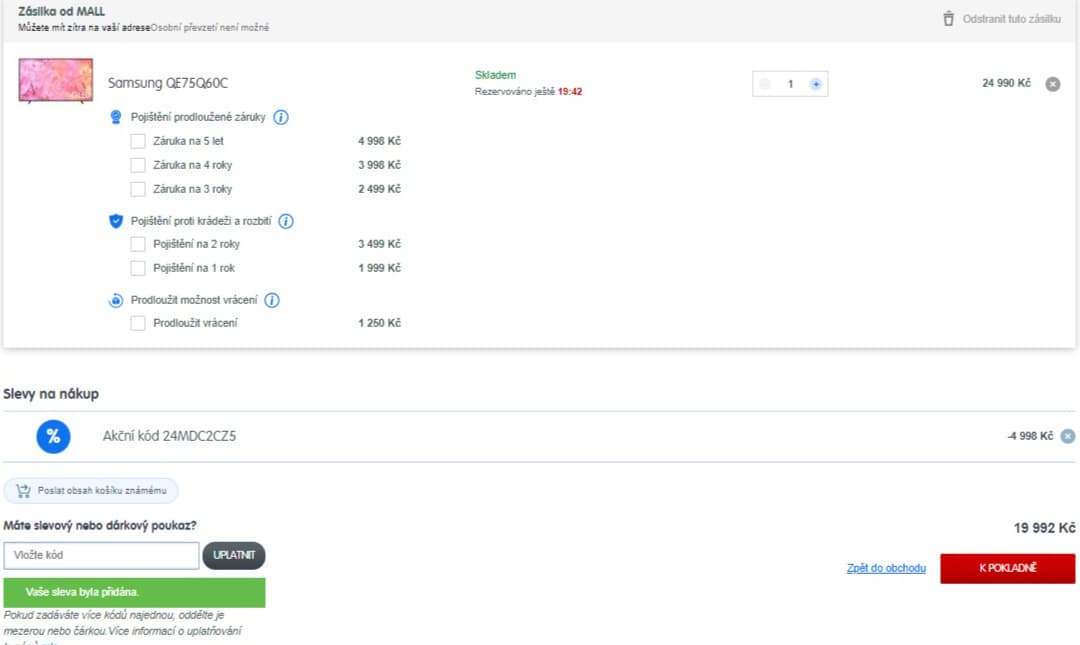
Task: Enable Záruka na 4 roky
Action: (x=138, y=165)
